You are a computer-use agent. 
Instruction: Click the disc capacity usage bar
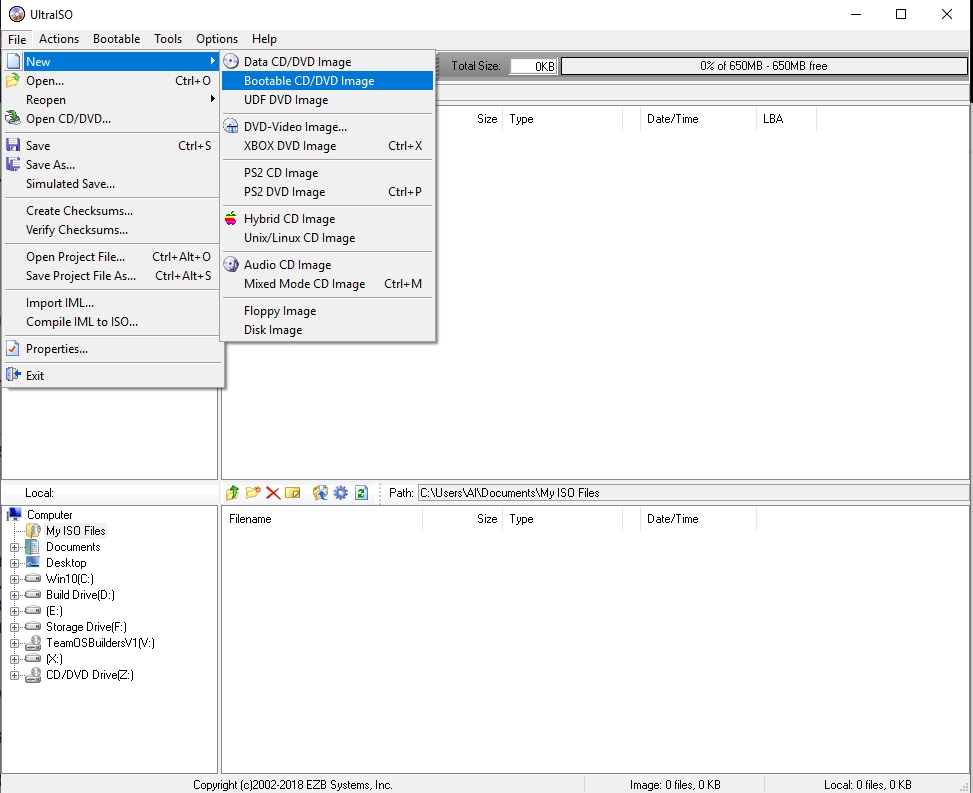(764, 66)
